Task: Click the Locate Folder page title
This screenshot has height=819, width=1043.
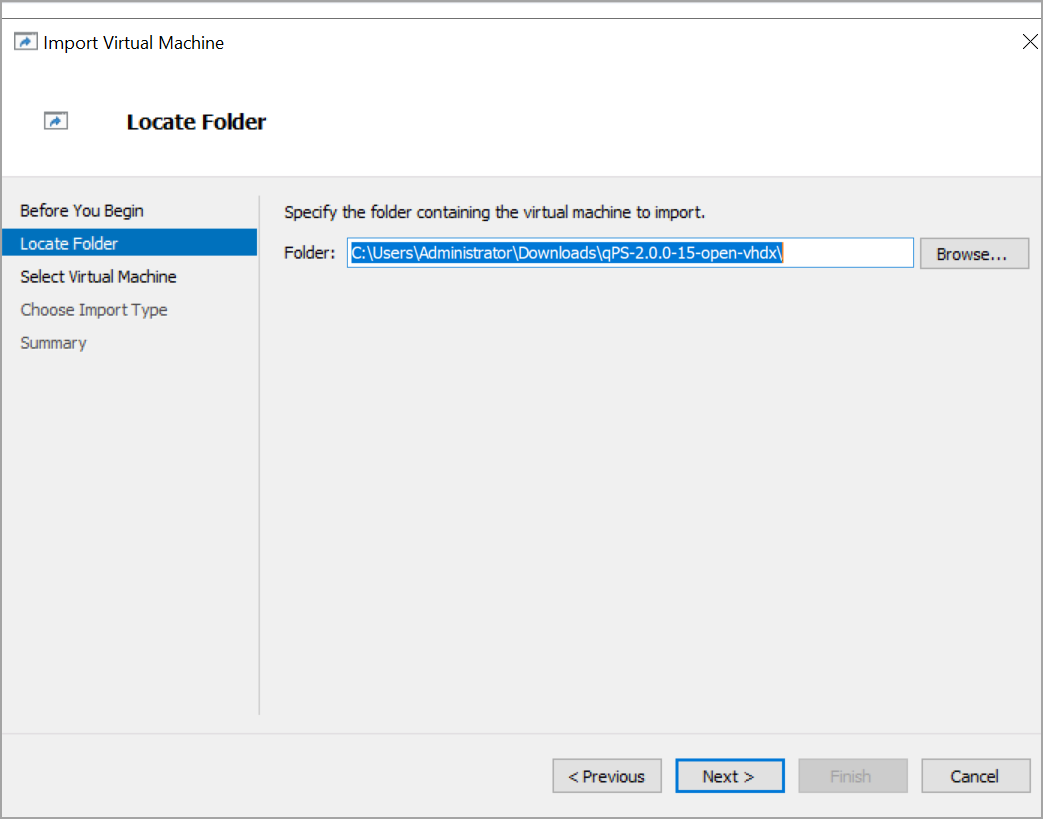Action: pyautogui.click(x=196, y=121)
